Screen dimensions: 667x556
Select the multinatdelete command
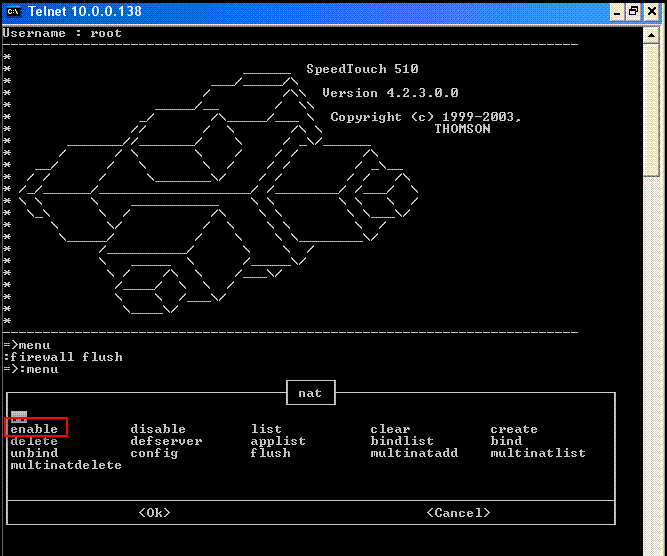click(66, 465)
